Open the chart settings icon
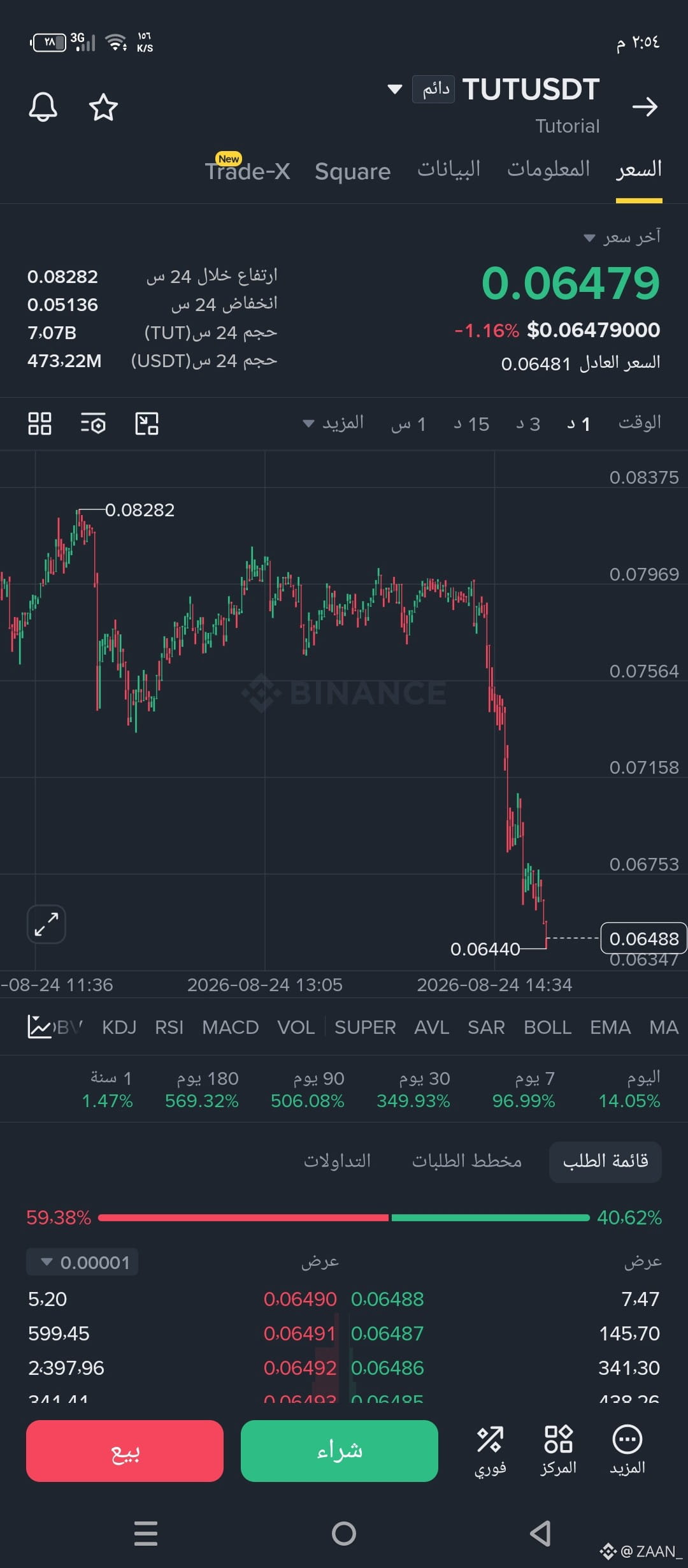The height and width of the screenshot is (1568, 688). tap(93, 423)
